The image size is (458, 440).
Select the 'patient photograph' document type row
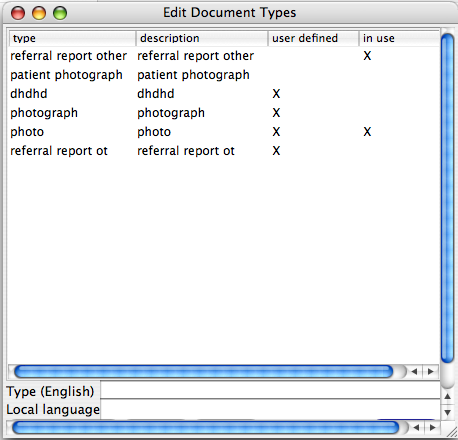pos(224,75)
